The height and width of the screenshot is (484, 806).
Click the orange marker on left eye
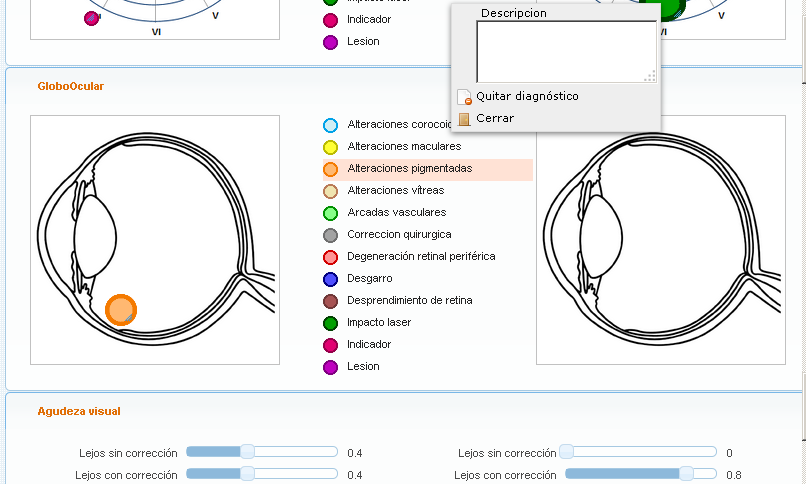[x=120, y=310]
